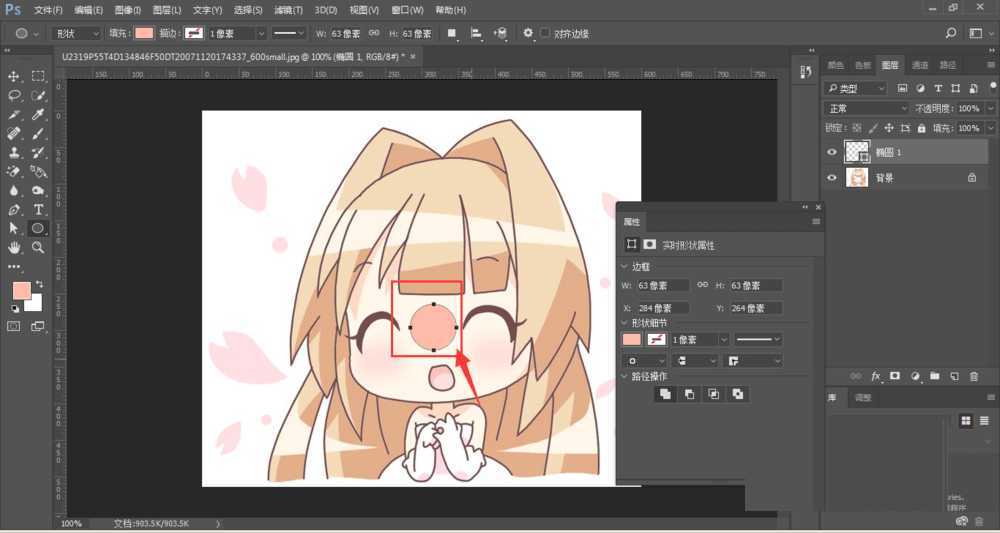Click the fx layer style icon
The image size is (1000, 533).
(876, 377)
